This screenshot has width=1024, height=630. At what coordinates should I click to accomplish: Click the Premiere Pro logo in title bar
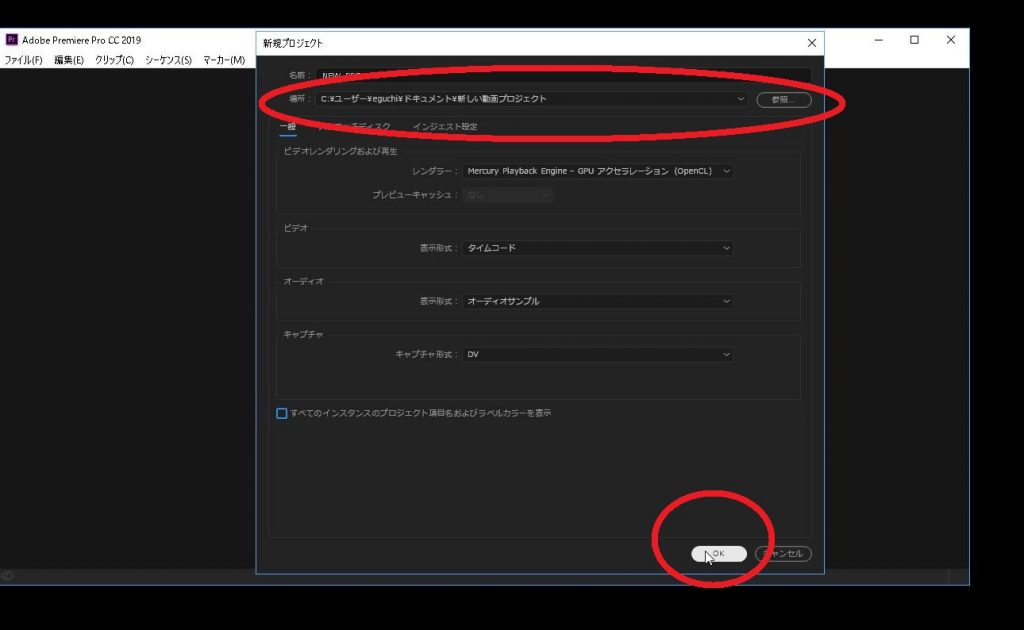coord(11,40)
